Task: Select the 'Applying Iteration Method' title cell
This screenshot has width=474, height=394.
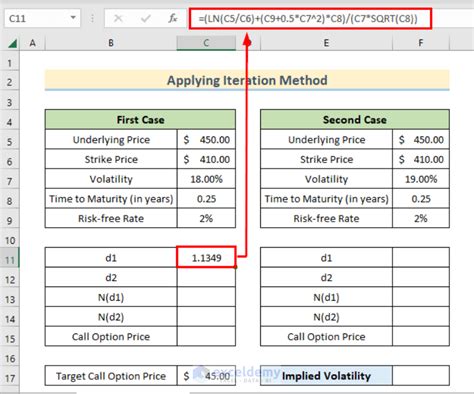Action: pos(247,80)
